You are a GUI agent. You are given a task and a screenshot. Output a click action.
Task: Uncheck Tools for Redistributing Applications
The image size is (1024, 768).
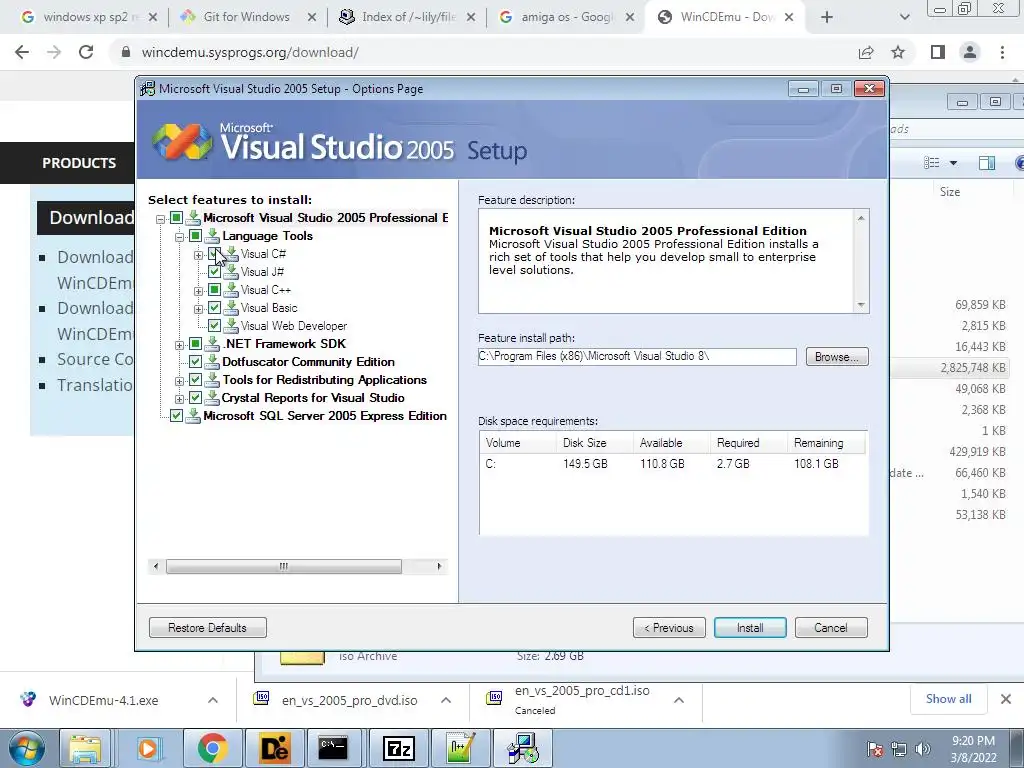195,379
